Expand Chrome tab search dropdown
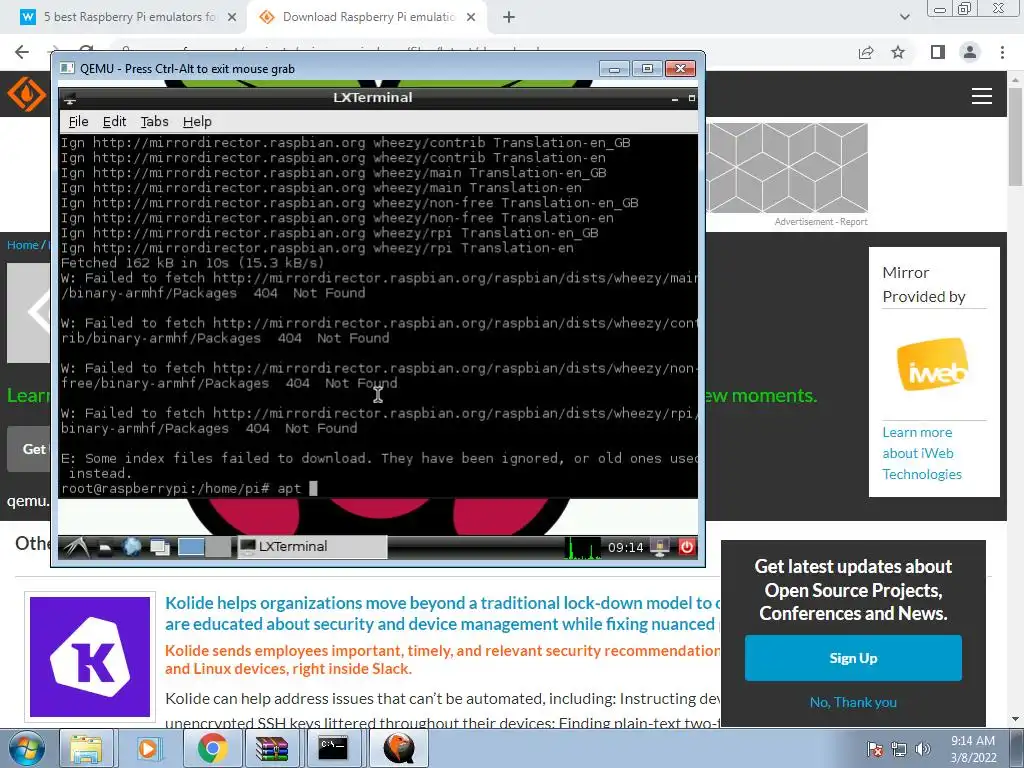 coord(904,17)
